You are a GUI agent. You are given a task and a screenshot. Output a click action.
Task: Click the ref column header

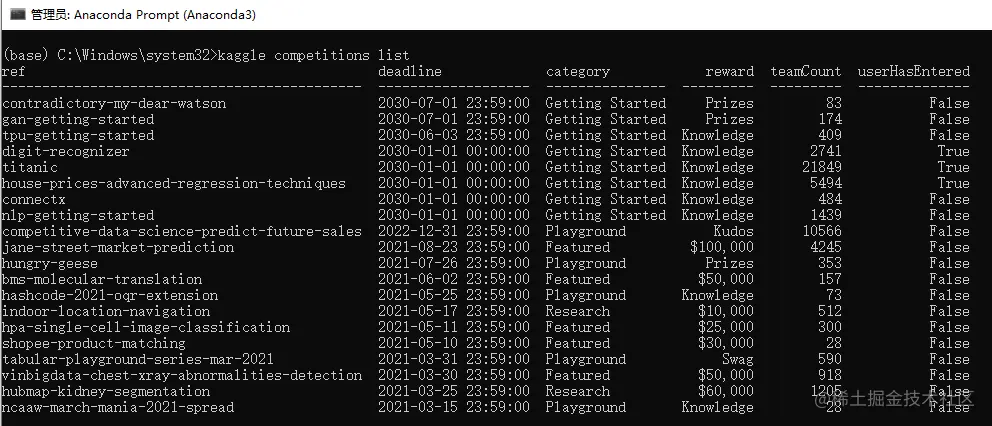(13, 72)
